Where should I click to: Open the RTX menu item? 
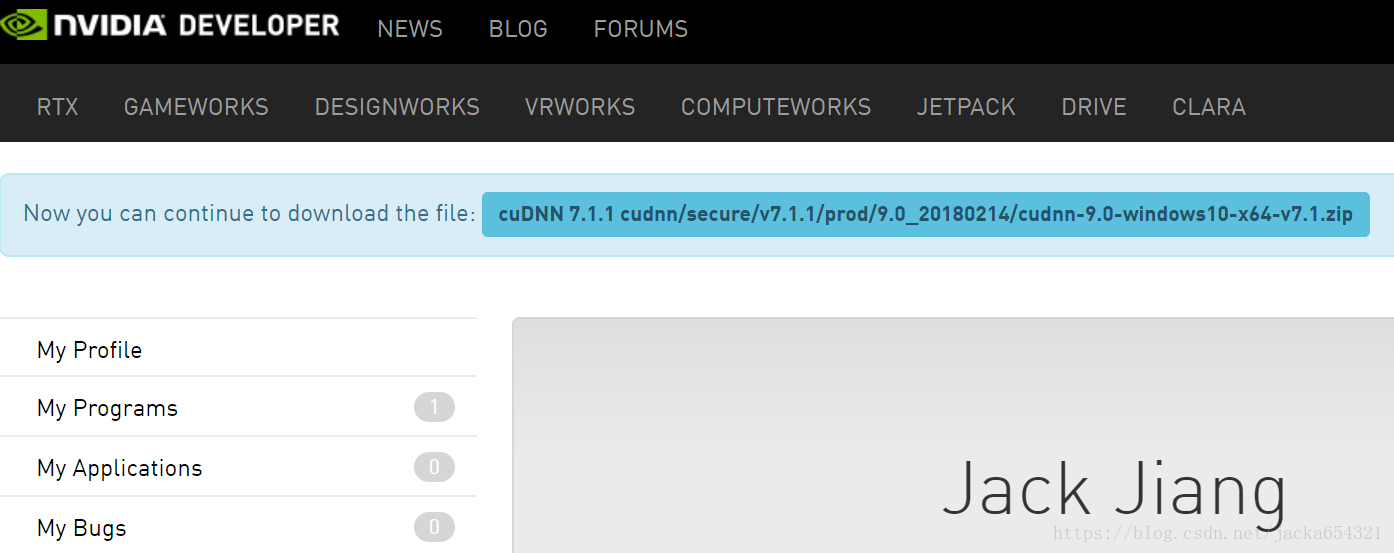click(58, 107)
